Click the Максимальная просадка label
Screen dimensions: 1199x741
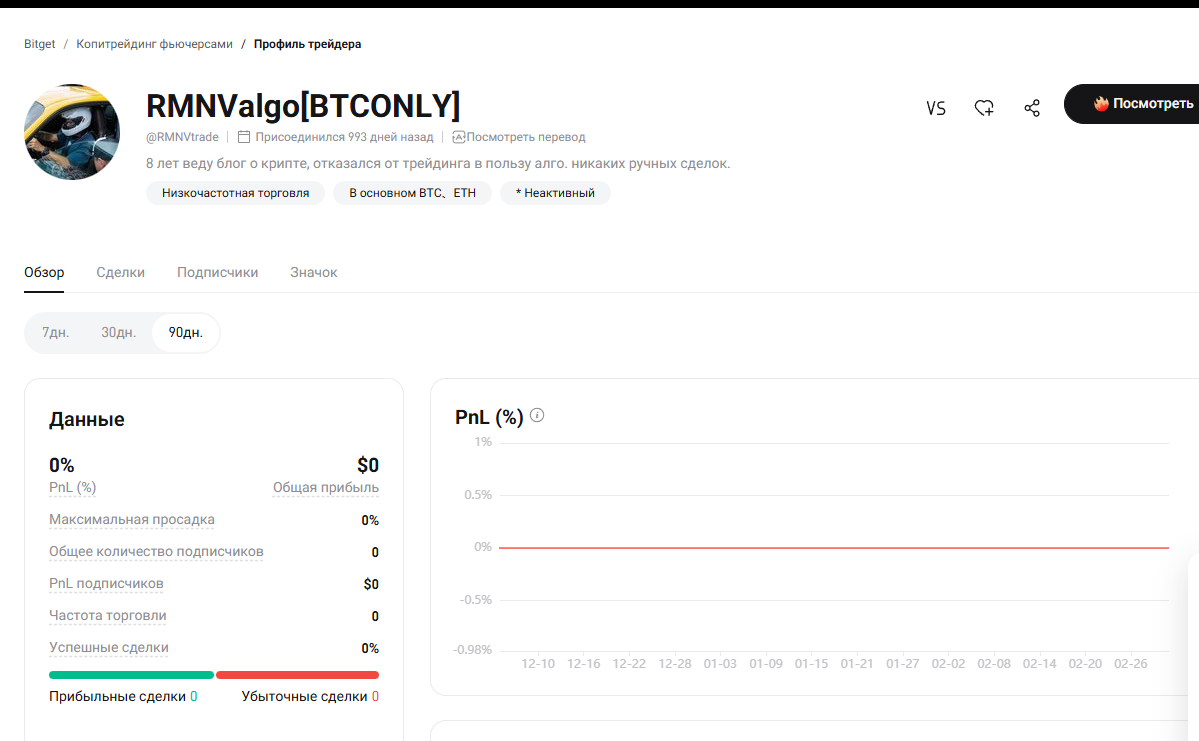pos(132,519)
